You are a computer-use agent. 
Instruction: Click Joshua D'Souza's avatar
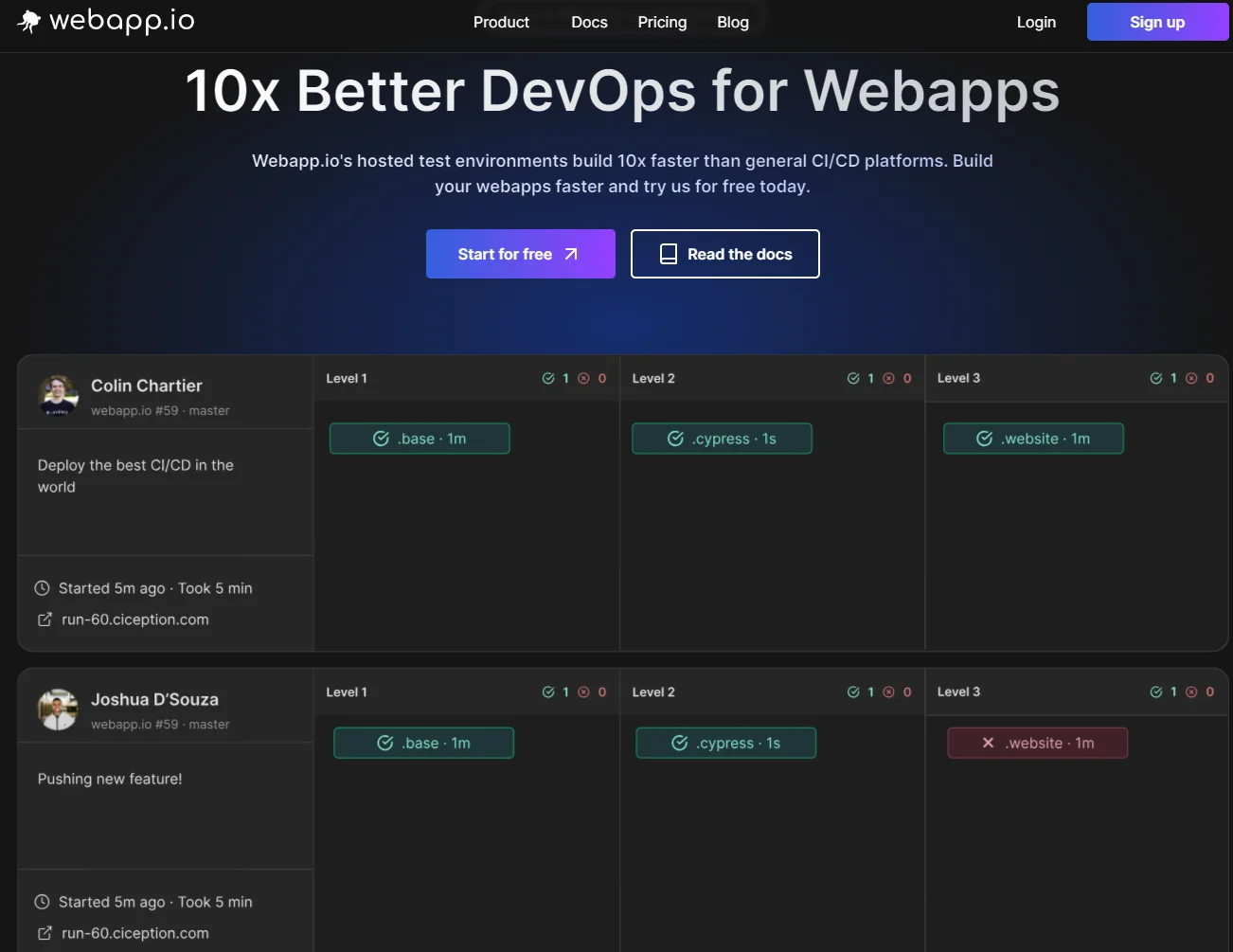click(58, 710)
